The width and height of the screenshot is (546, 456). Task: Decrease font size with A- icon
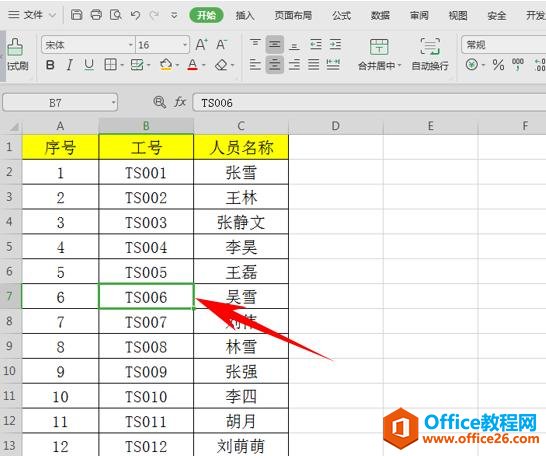pyautogui.click(x=221, y=45)
